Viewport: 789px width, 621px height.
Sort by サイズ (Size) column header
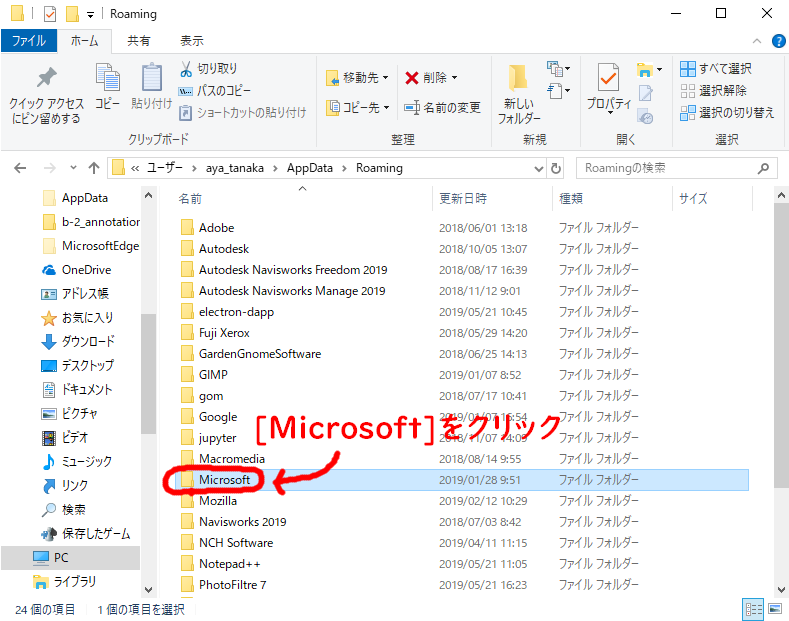(693, 199)
